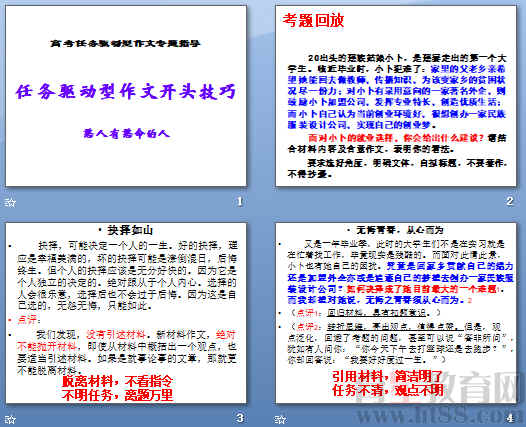Click slide number 3 label

click(x=240, y=418)
